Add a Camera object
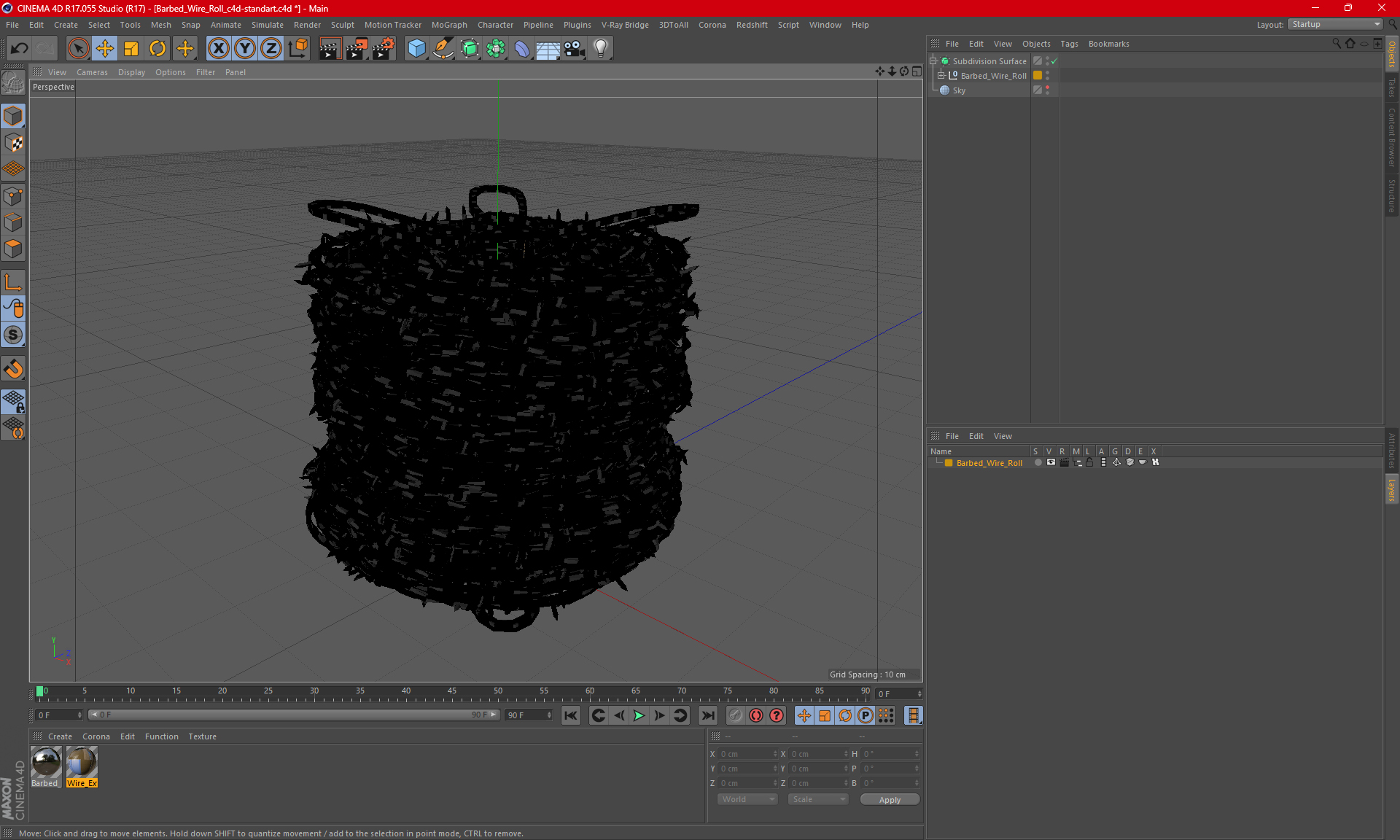This screenshot has height=840, width=1400. (x=574, y=49)
